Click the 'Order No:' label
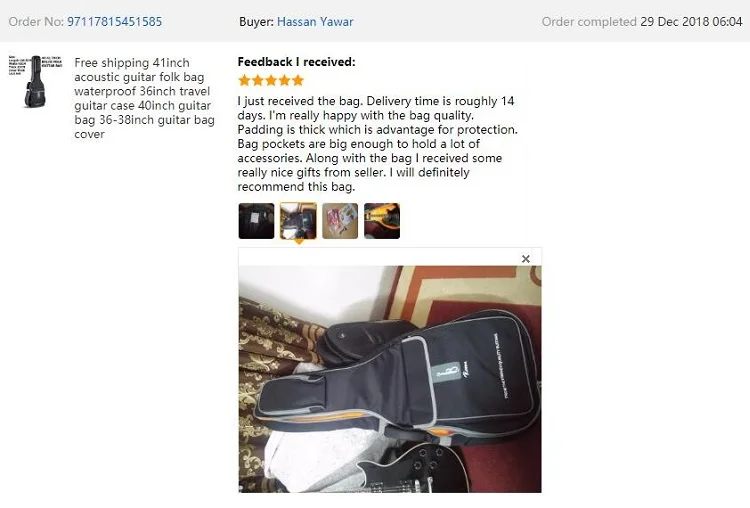This screenshot has width=750, height=508. click(x=36, y=22)
